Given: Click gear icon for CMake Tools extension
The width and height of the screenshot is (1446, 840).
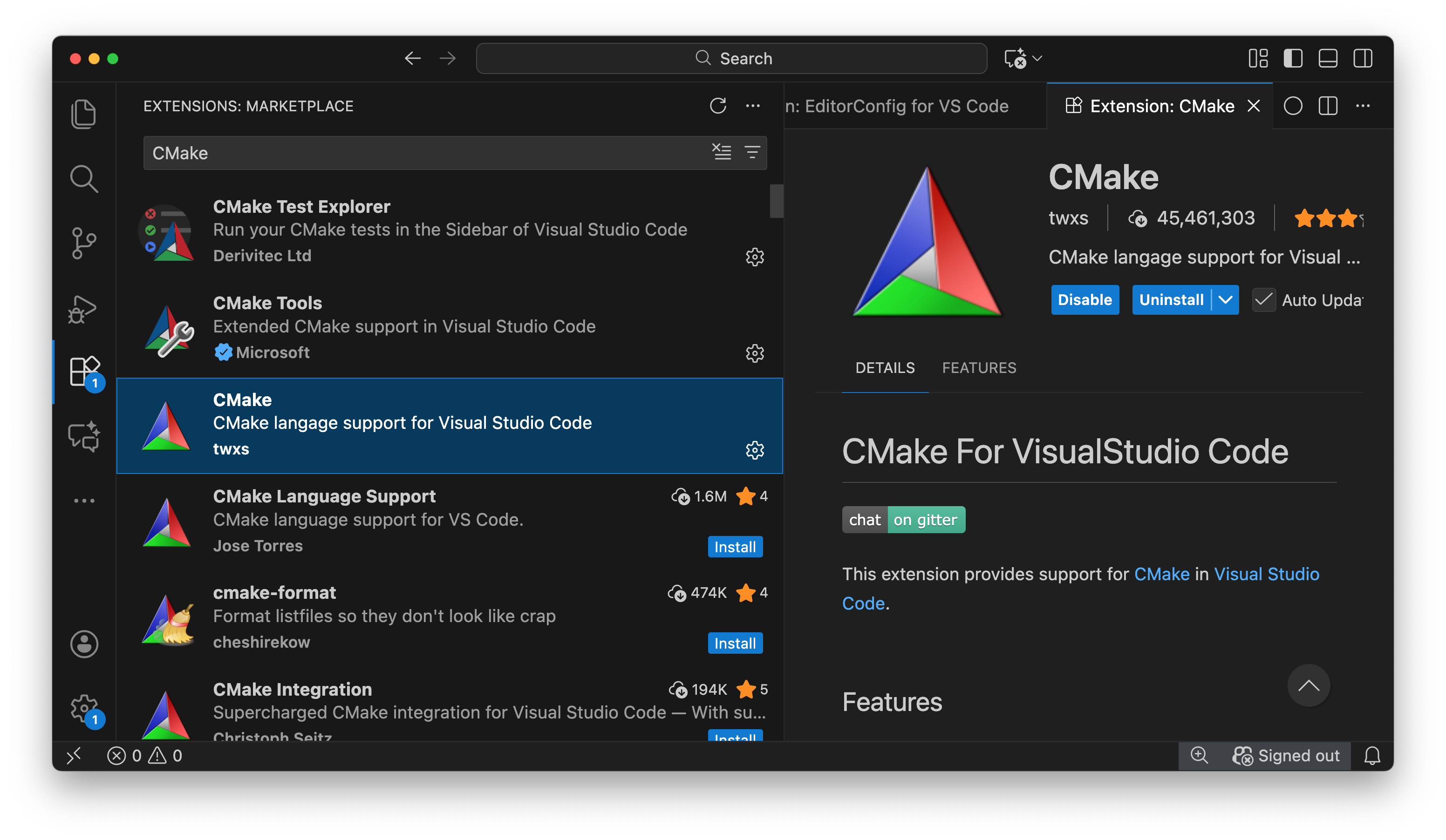Looking at the screenshot, I should point(755,353).
